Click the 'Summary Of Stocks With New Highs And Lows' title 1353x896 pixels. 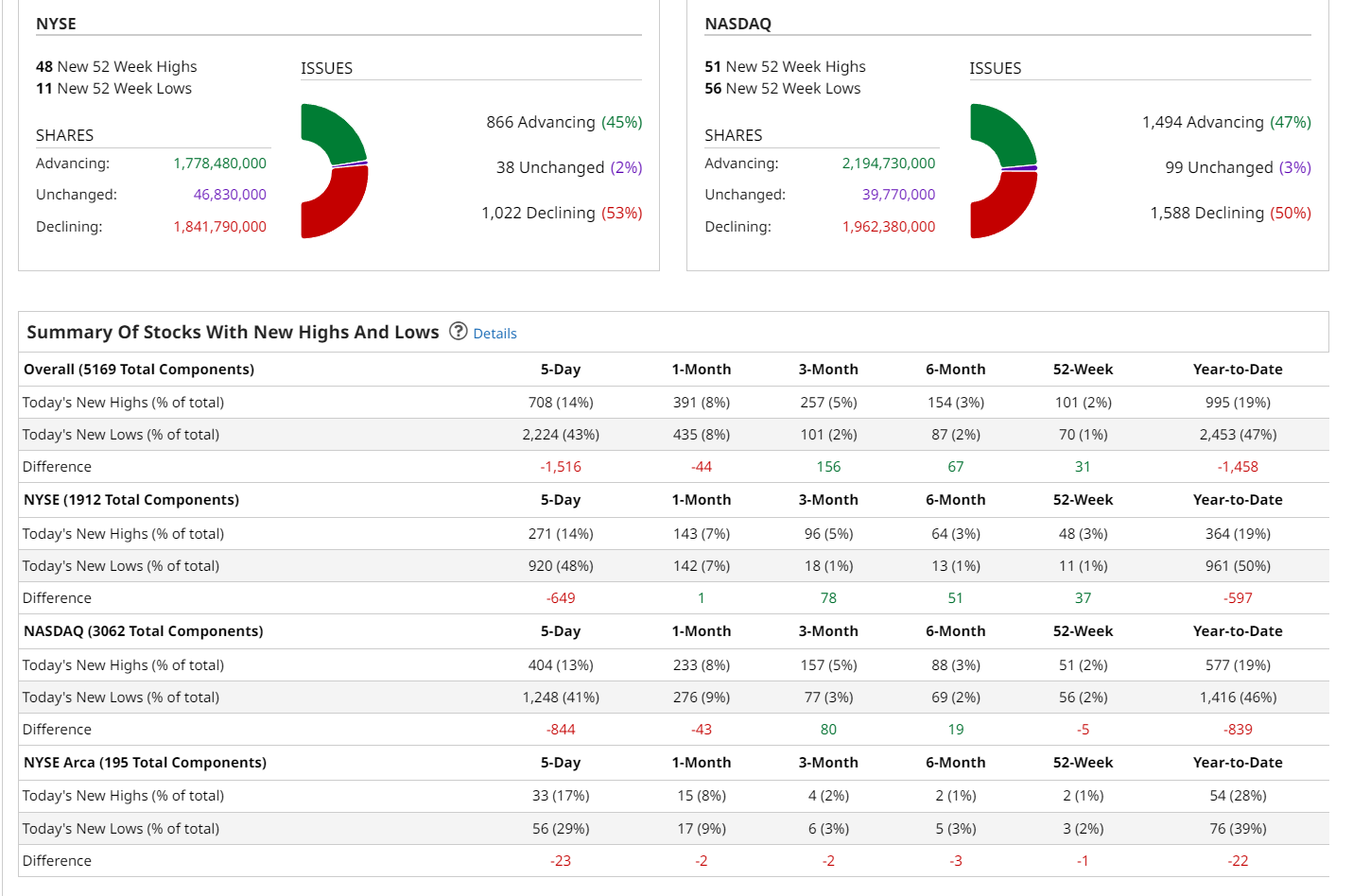(233, 332)
